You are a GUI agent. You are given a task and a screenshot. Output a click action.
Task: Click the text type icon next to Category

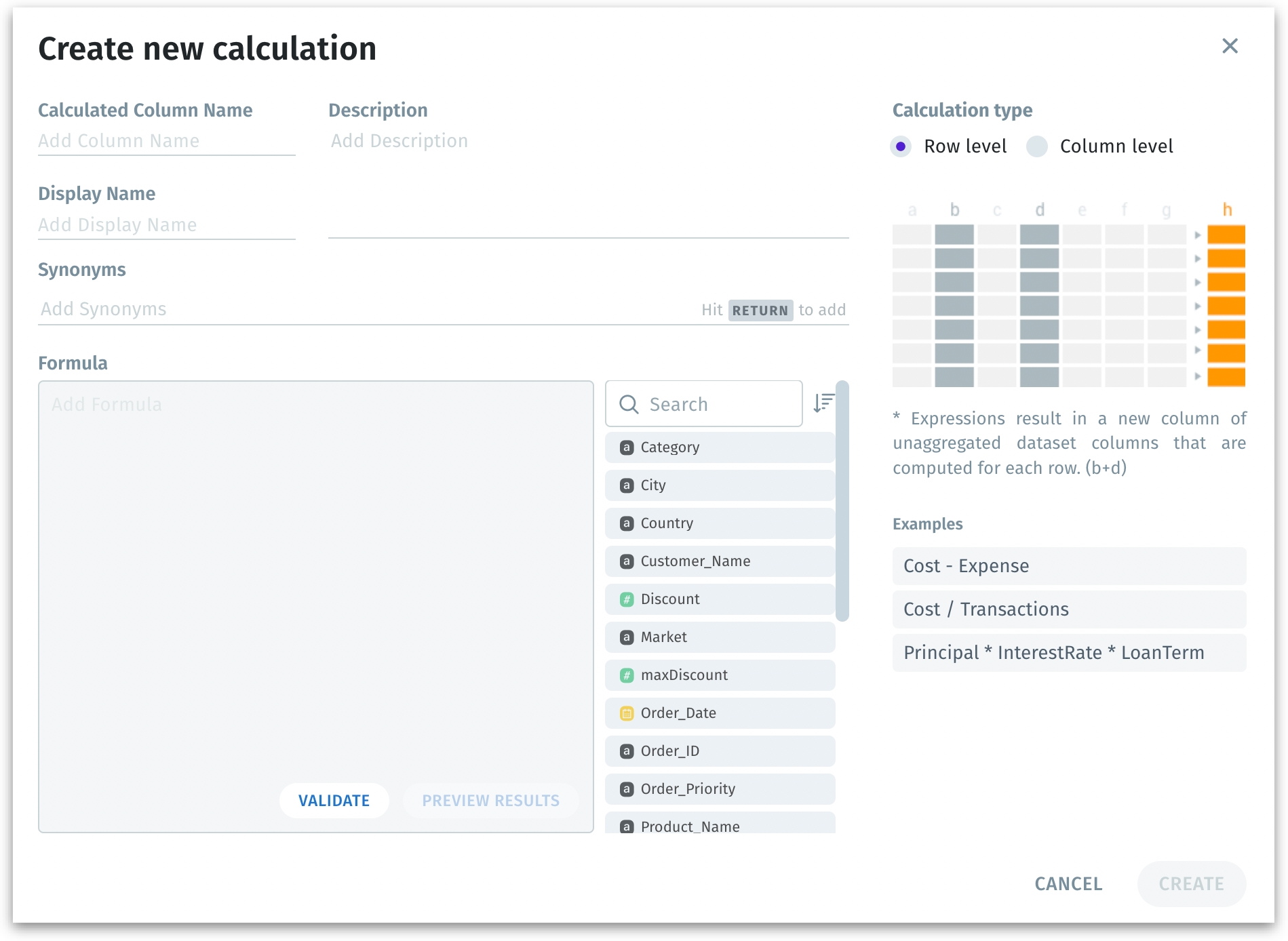pos(627,447)
